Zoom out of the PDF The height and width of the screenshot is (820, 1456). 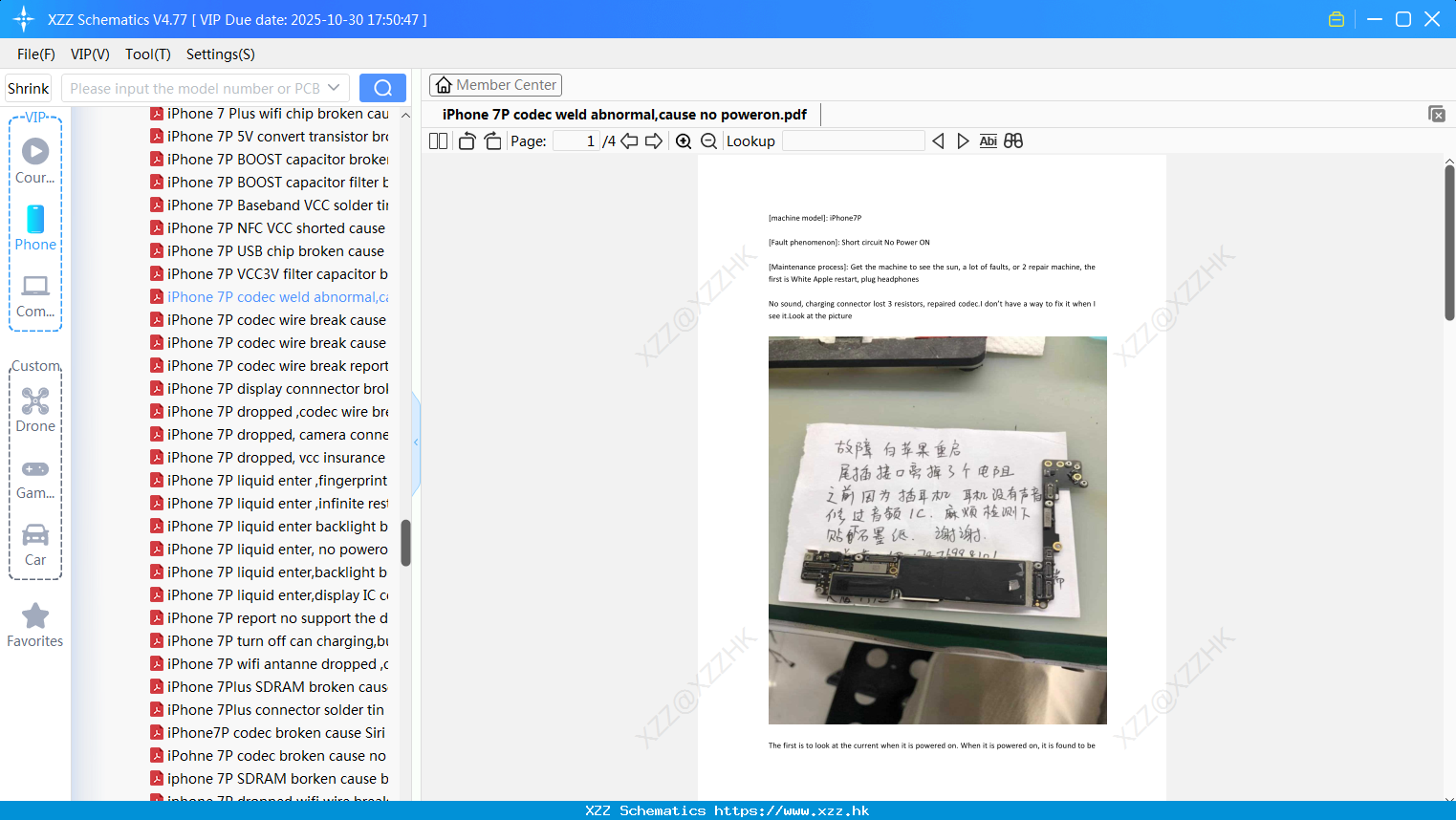click(708, 141)
